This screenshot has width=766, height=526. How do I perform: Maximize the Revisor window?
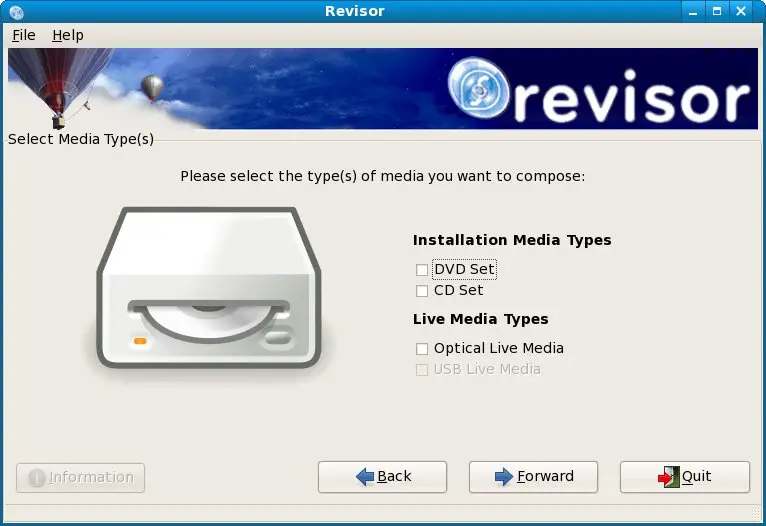pyautogui.click(x=717, y=12)
